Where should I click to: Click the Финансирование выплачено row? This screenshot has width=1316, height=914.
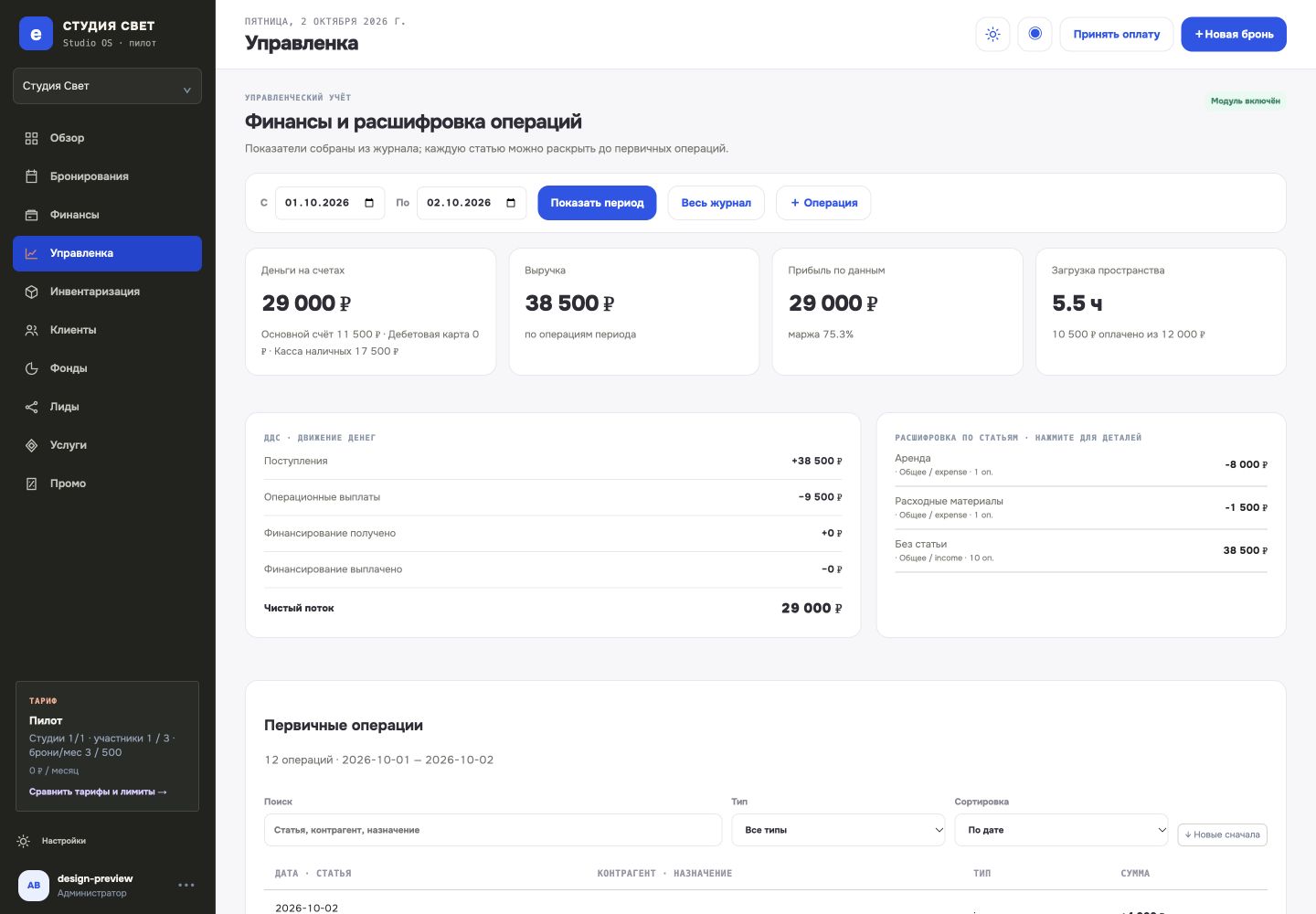pyautogui.click(x=553, y=569)
